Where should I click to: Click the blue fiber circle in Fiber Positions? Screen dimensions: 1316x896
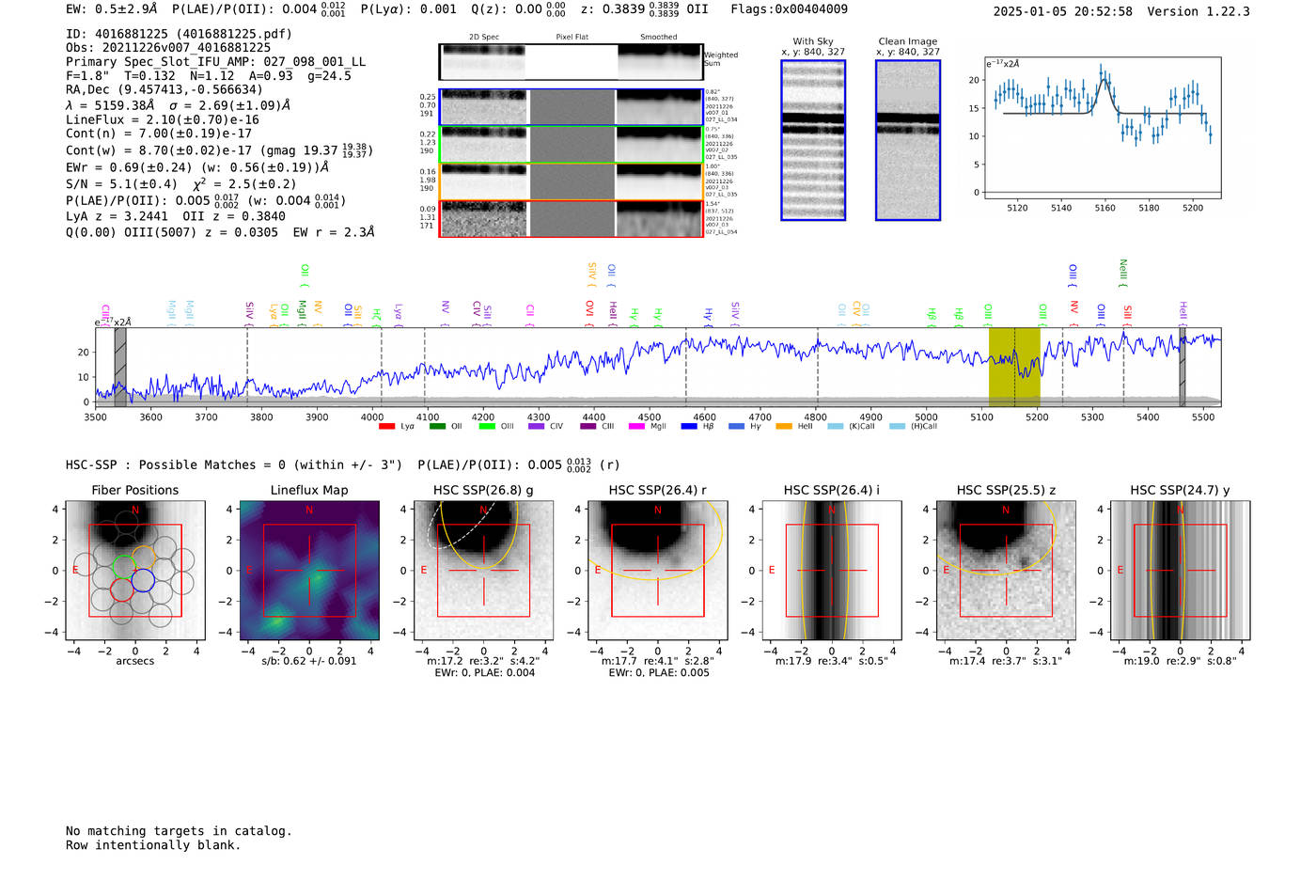coord(143,581)
